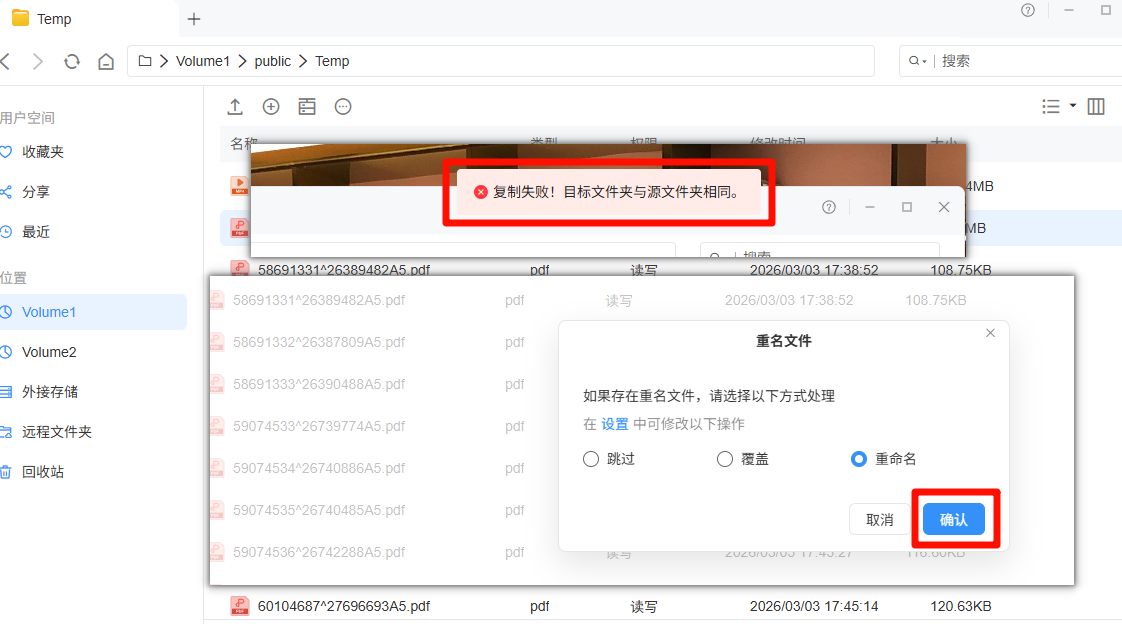Click Temp in the breadcrumb path
Viewport: 1122px width, 624px height.
[x=332, y=62]
